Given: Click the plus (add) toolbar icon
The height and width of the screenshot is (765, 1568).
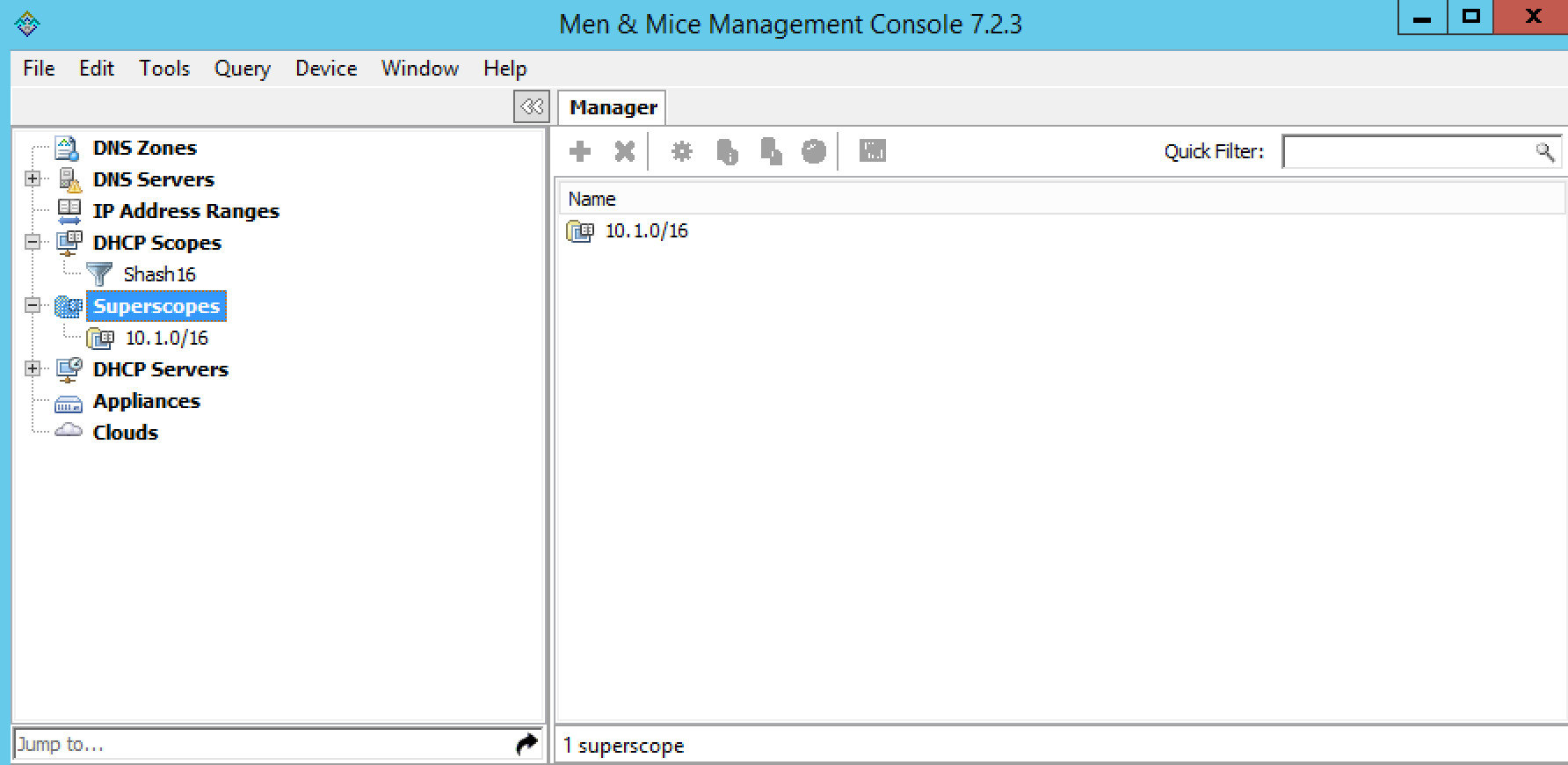Looking at the screenshot, I should pos(580,152).
